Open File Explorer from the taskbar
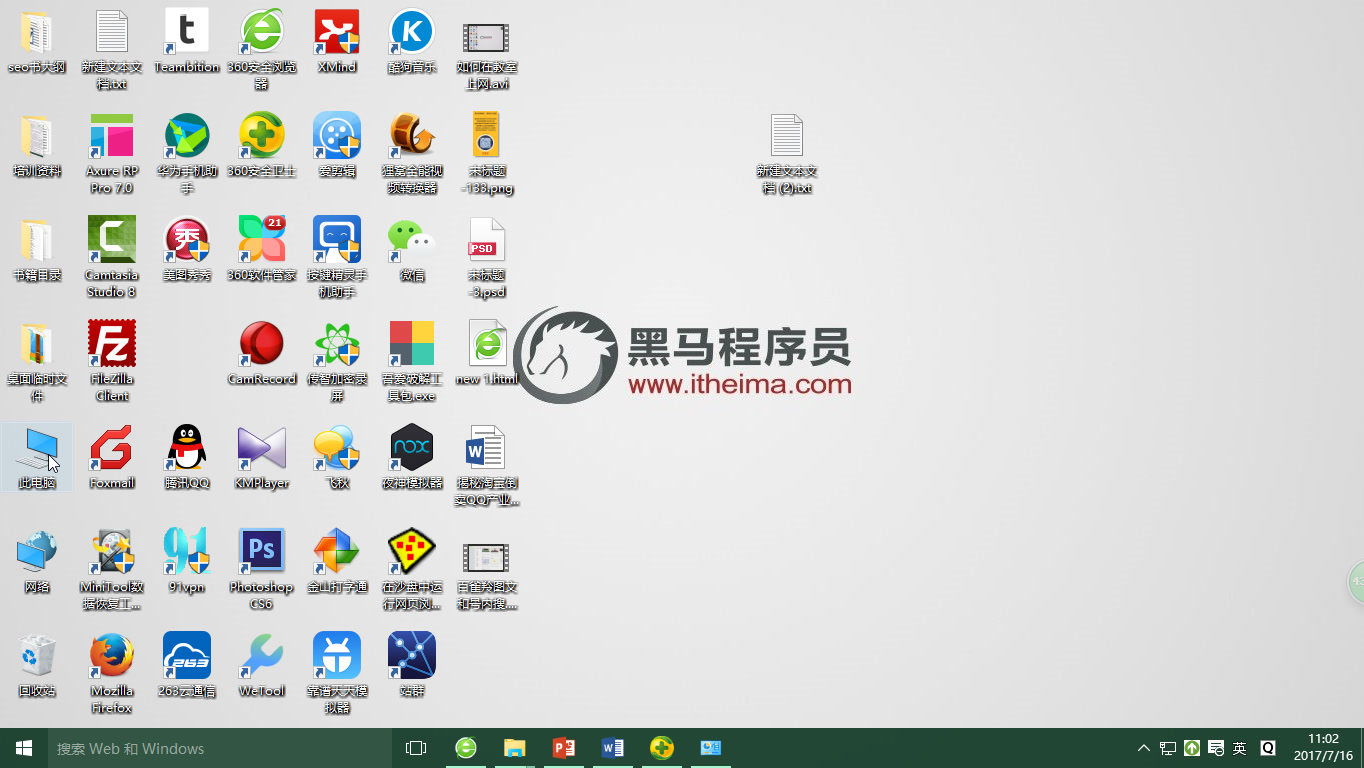This screenshot has width=1364, height=768. pos(514,748)
